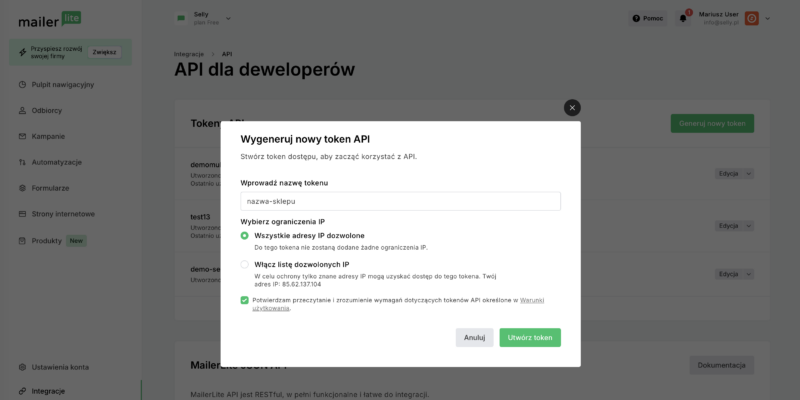Click the token name input field
800x400 pixels.
tap(401, 201)
